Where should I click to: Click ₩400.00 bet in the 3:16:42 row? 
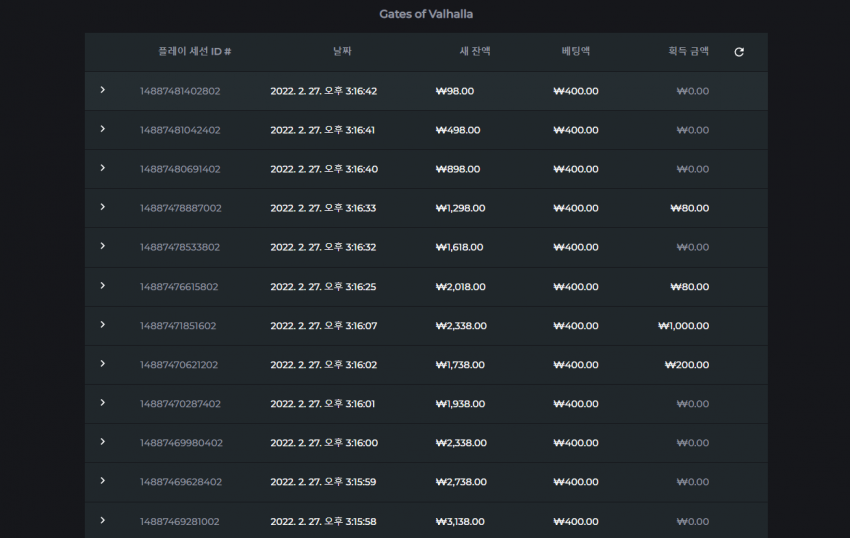[576, 91]
